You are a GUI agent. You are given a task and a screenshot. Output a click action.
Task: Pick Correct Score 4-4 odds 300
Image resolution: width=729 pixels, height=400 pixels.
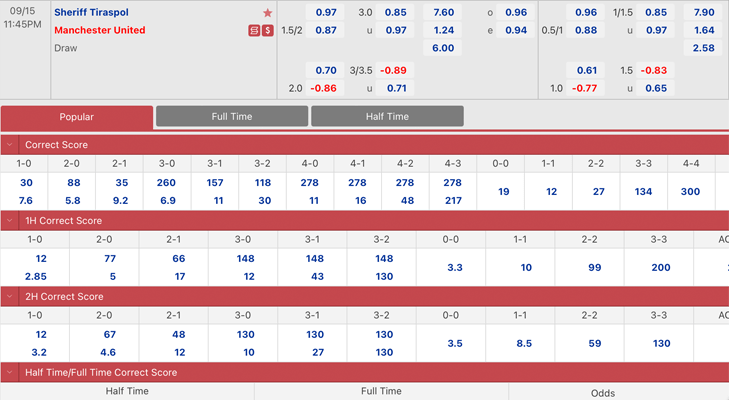tap(690, 192)
